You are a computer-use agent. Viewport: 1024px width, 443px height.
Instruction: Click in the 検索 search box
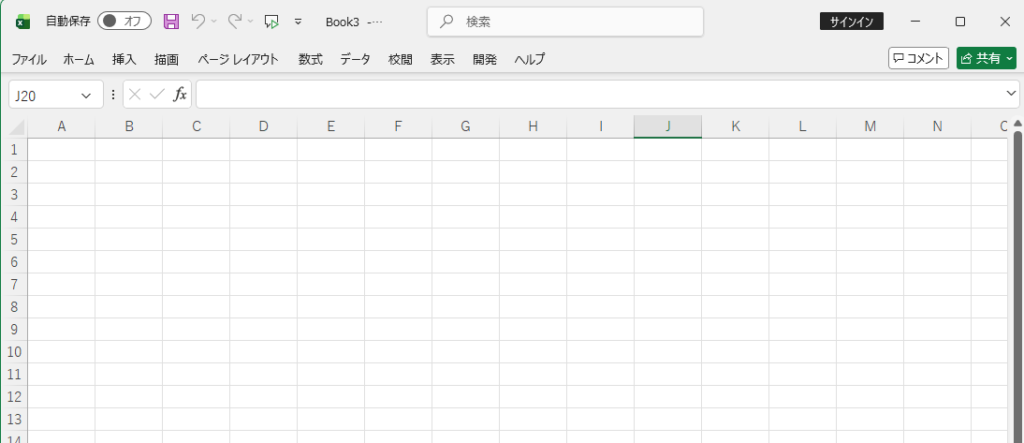pyautogui.click(x=565, y=21)
